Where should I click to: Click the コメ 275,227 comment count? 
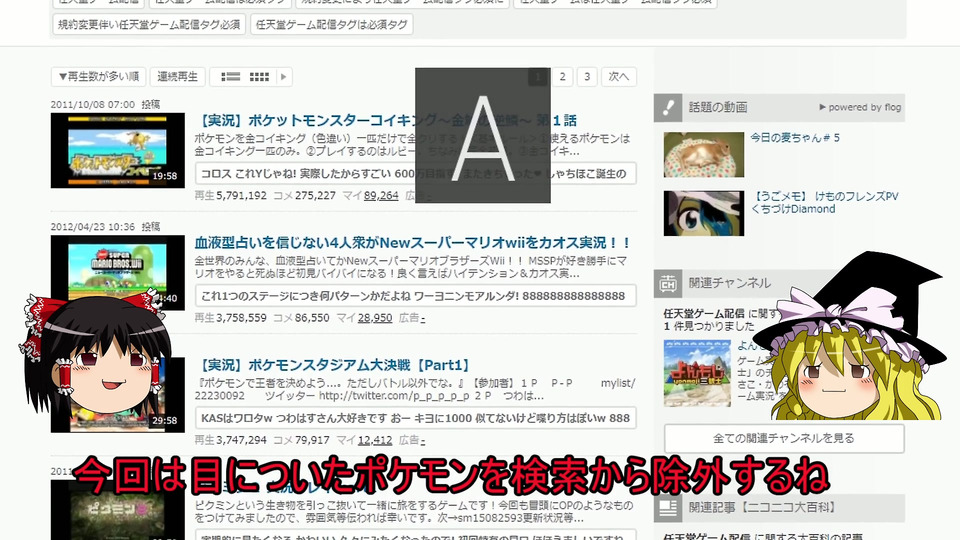[304, 195]
